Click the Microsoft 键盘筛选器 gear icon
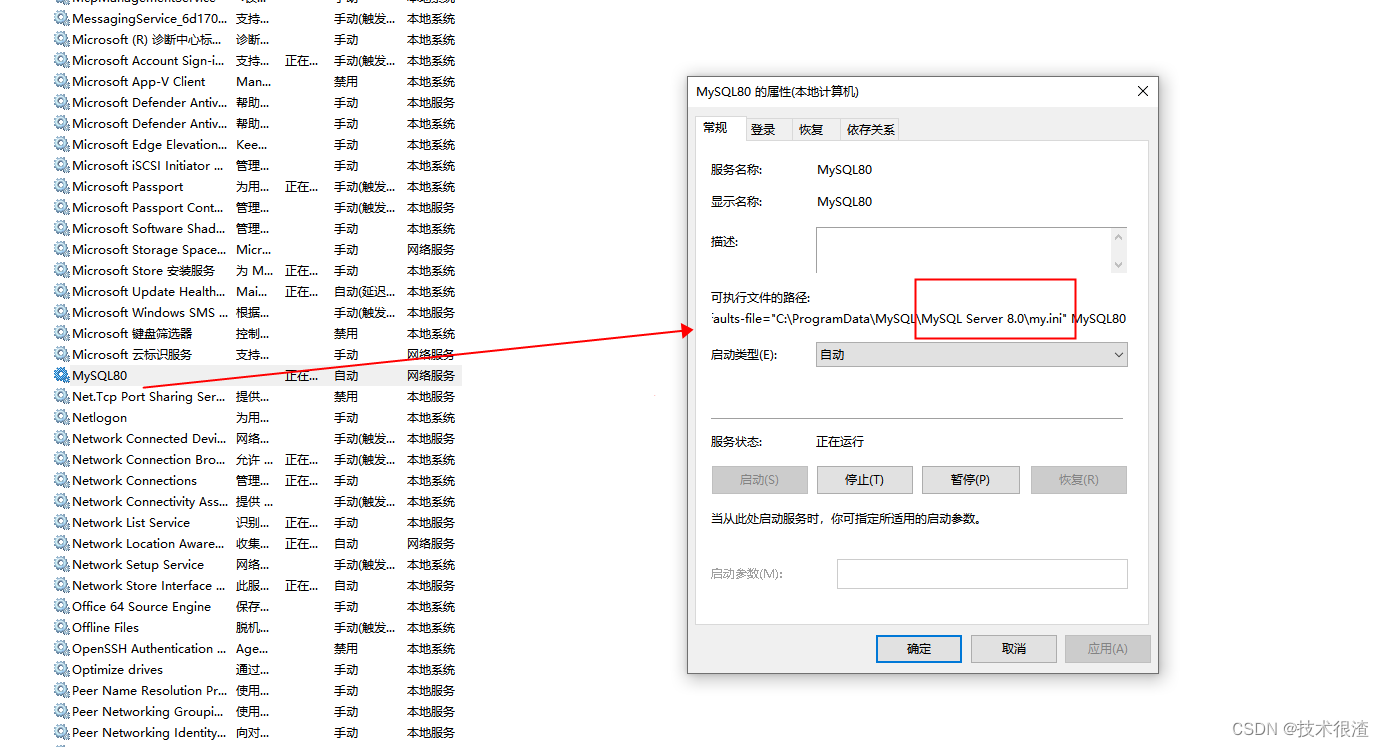 pyautogui.click(x=61, y=334)
